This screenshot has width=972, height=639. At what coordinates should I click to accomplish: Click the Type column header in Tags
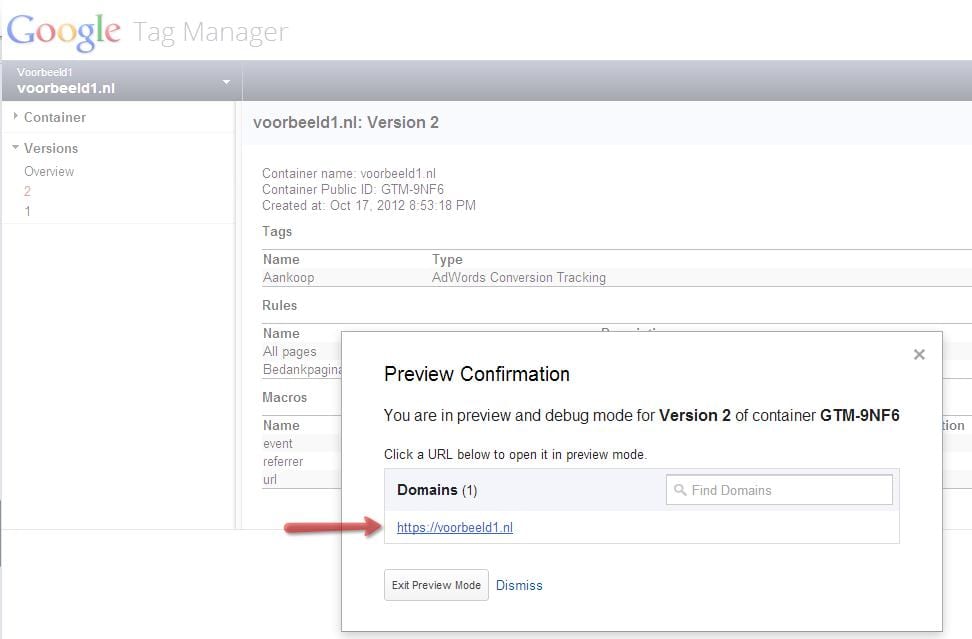447,260
